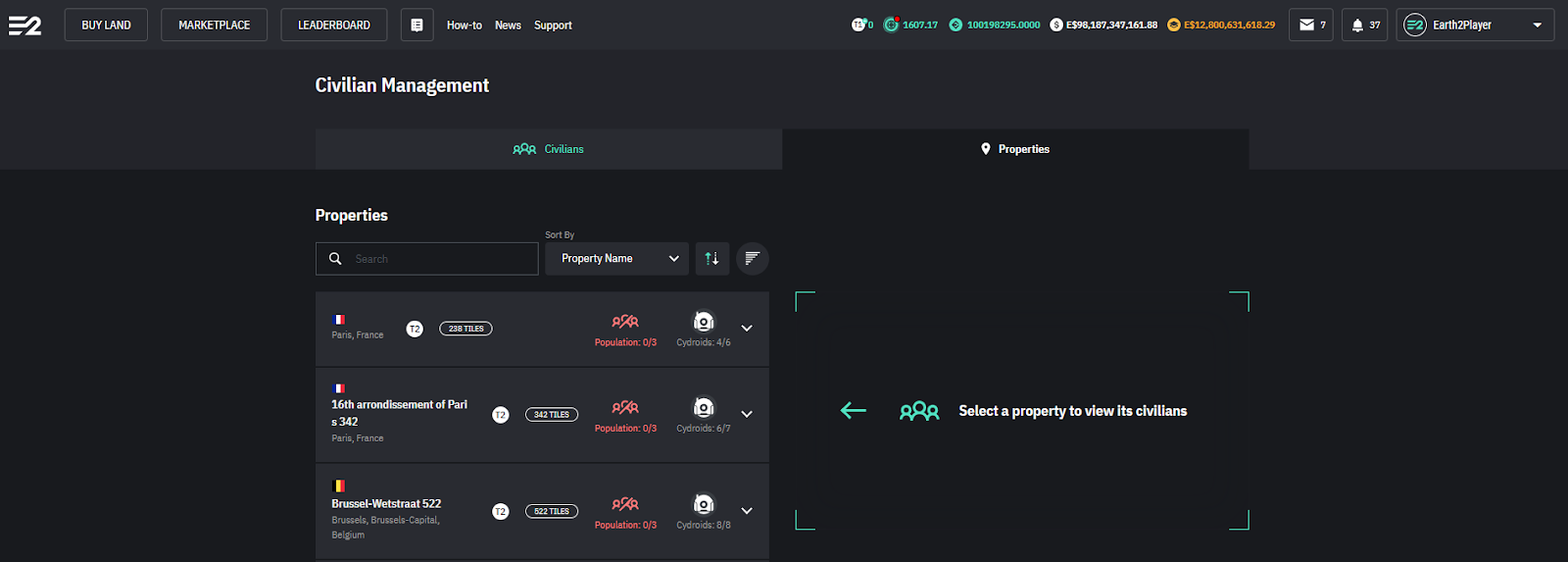The height and width of the screenshot is (562, 1568).
Task: Select the Properties tab
Action: 1015,149
